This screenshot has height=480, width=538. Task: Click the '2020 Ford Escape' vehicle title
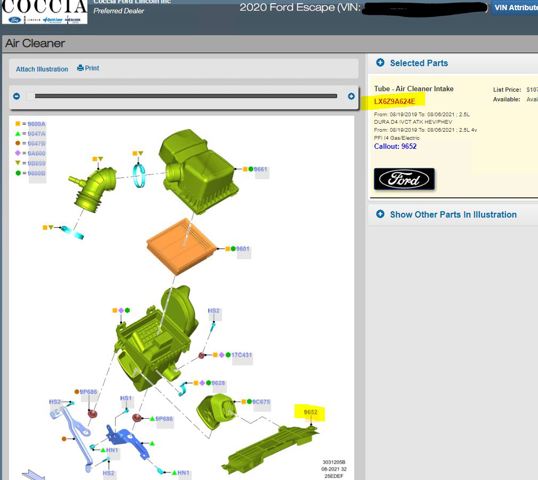287,7
